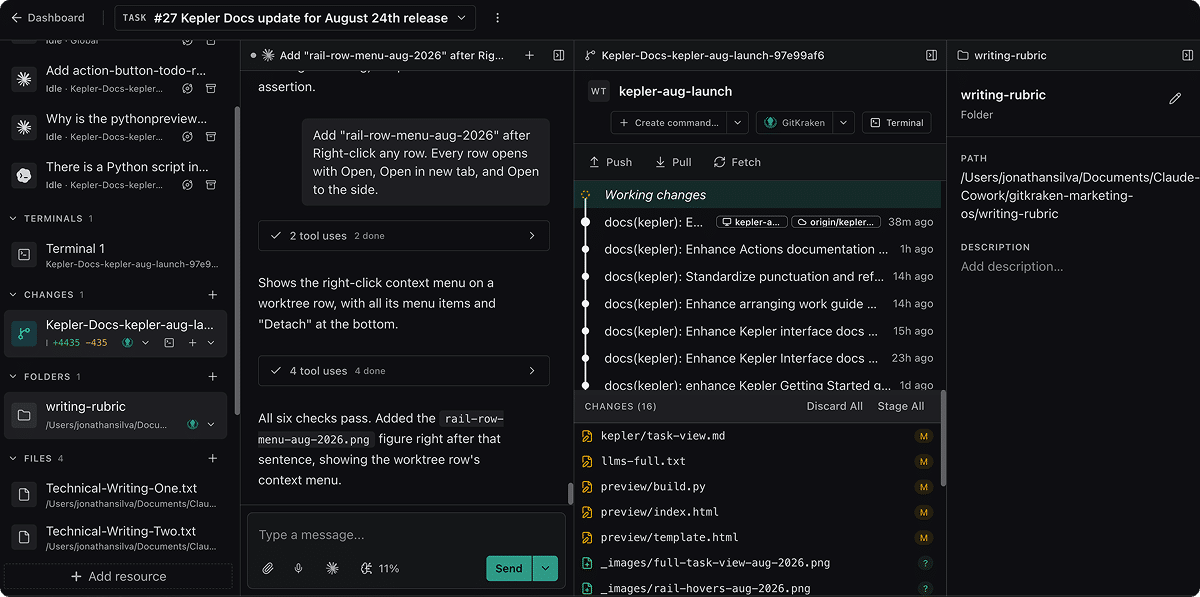Image resolution: width=1200 pixels, height=597 pixels.
Task: Collapse the worktree panel
Action: point(931,56)
